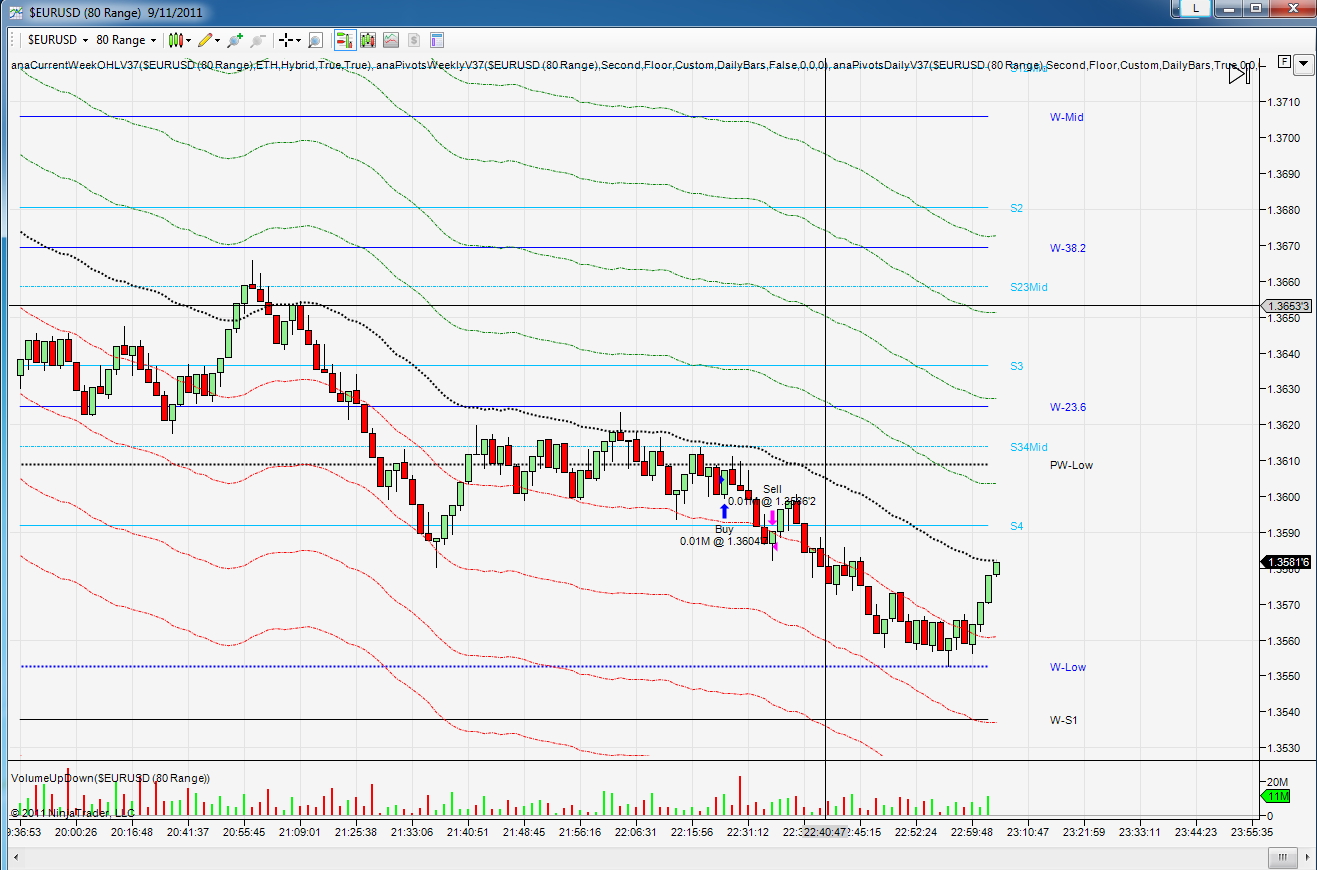This screenshot has height=870, width=1317.
Task: Click the green 11M volume marker
Action: point(1277,796)
